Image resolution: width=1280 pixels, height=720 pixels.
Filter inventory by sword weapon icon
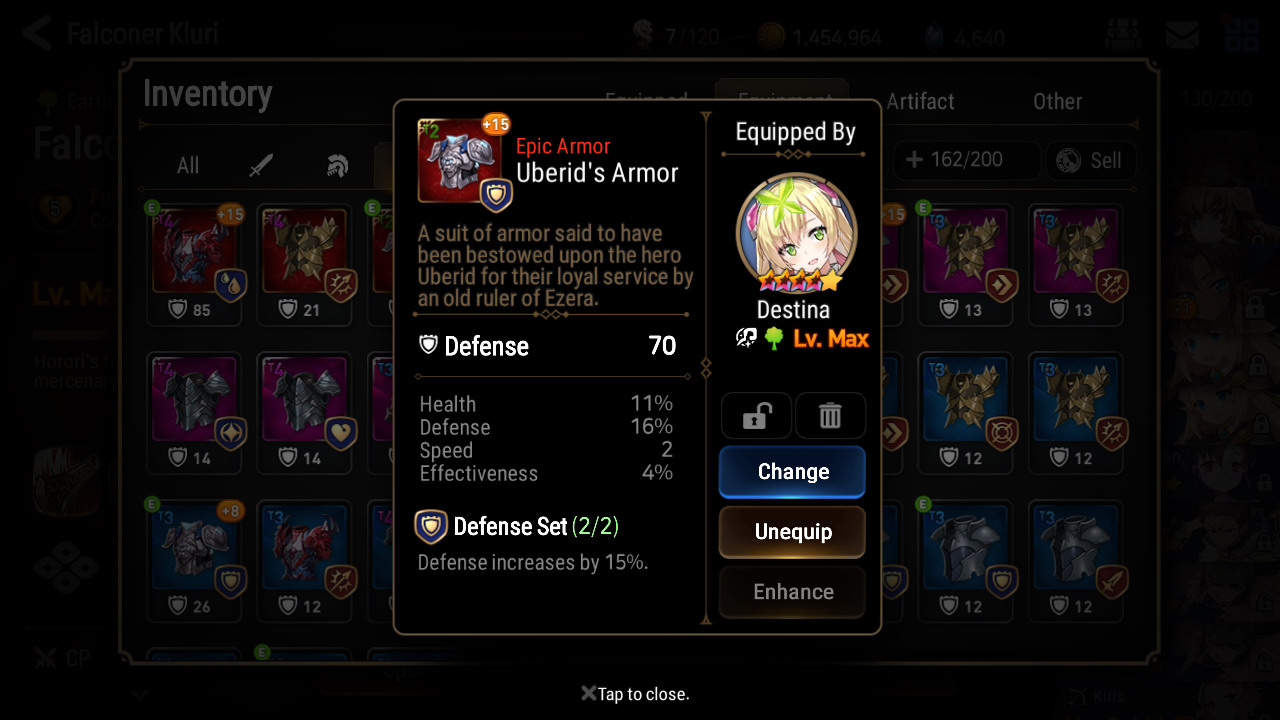coord(261,165)
